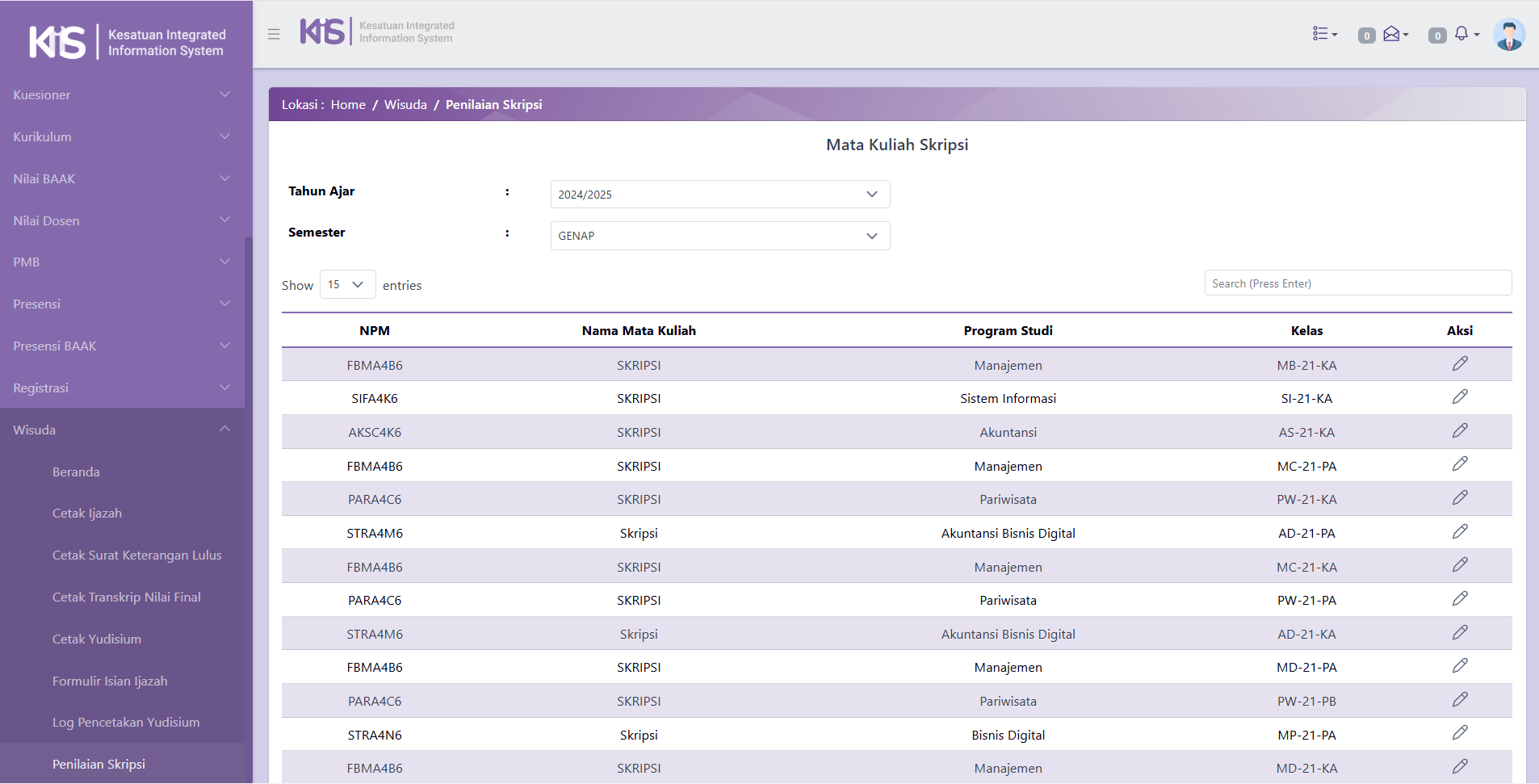
Task: Open the Semester GENAP dropdown
Action: (x=719, y=236)
